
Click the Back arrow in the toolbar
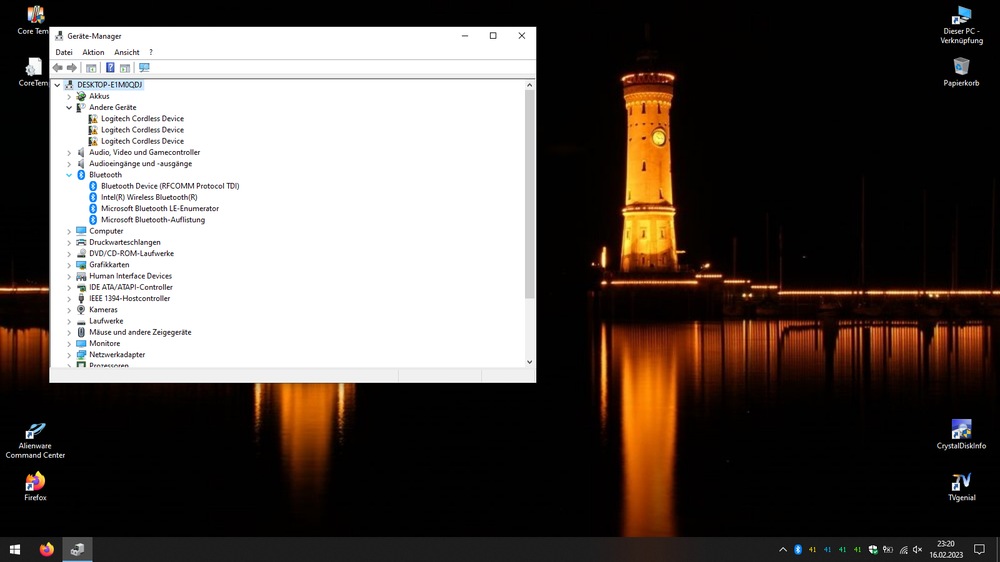(57, 68)
